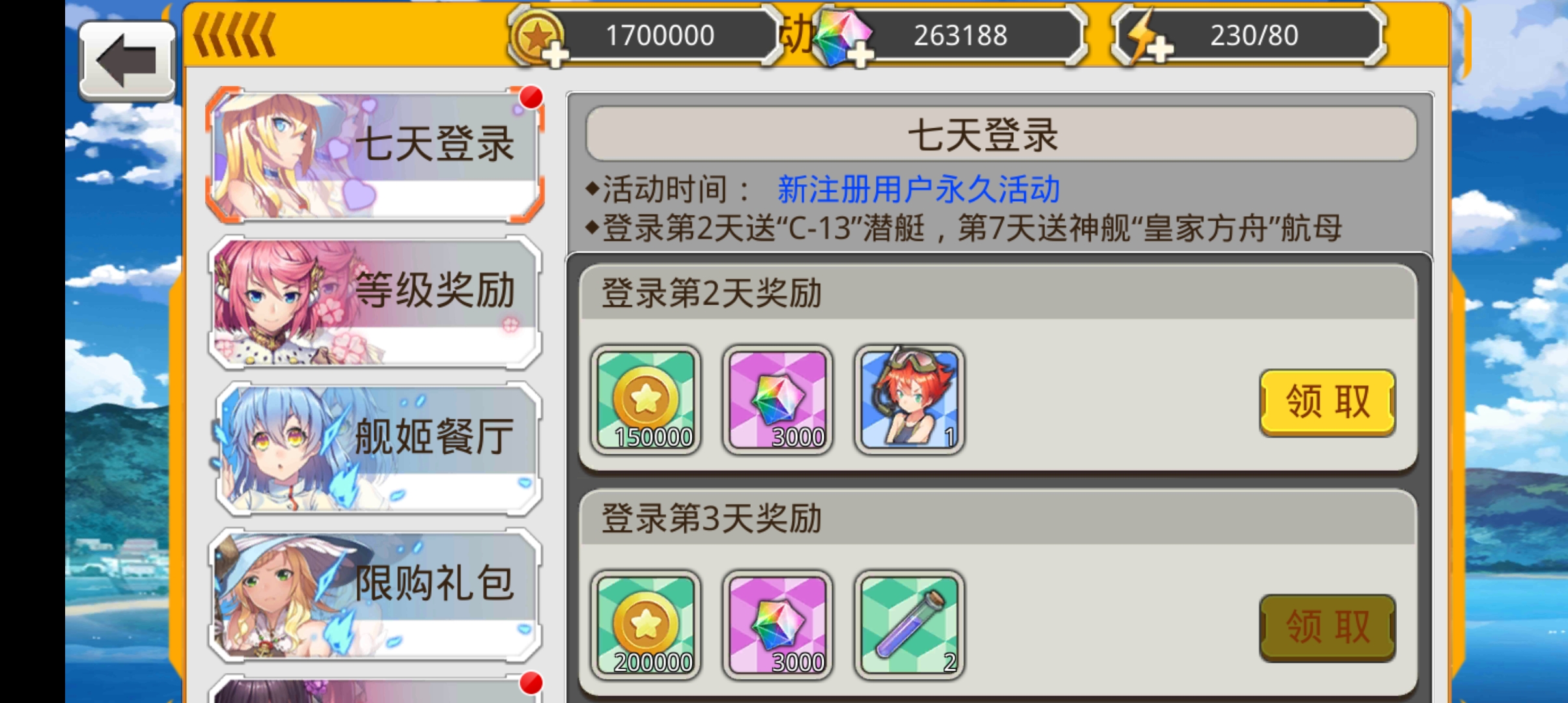Screen dimensions: 1568x703
Task: Tap the C-13 submarine girl reward icon
Action: (909, 400)
